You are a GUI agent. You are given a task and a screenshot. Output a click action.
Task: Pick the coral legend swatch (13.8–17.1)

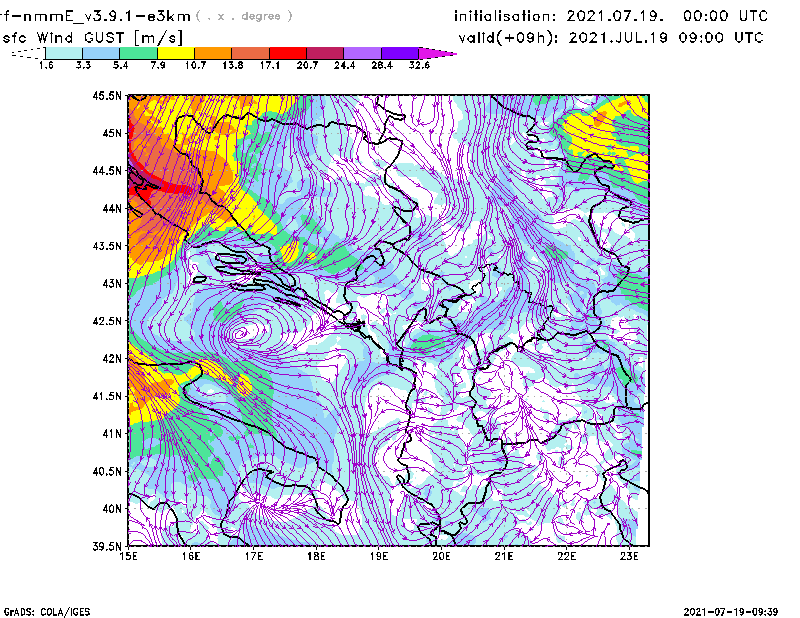coord(251,53)
